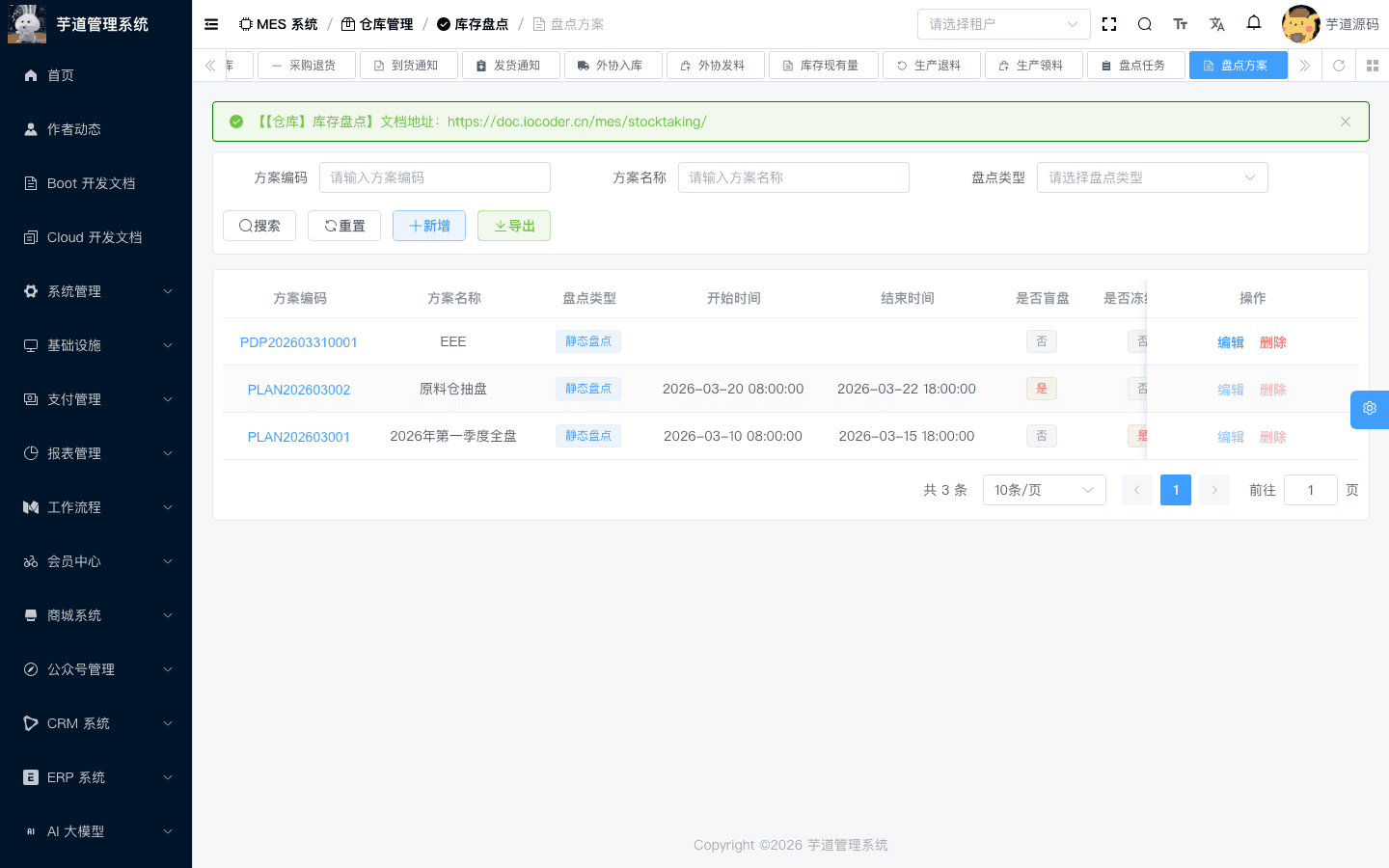Viewport: 1389px width, 868px height.
Task: Open the 请选择租户 tenant selector
Action: 1003,23
